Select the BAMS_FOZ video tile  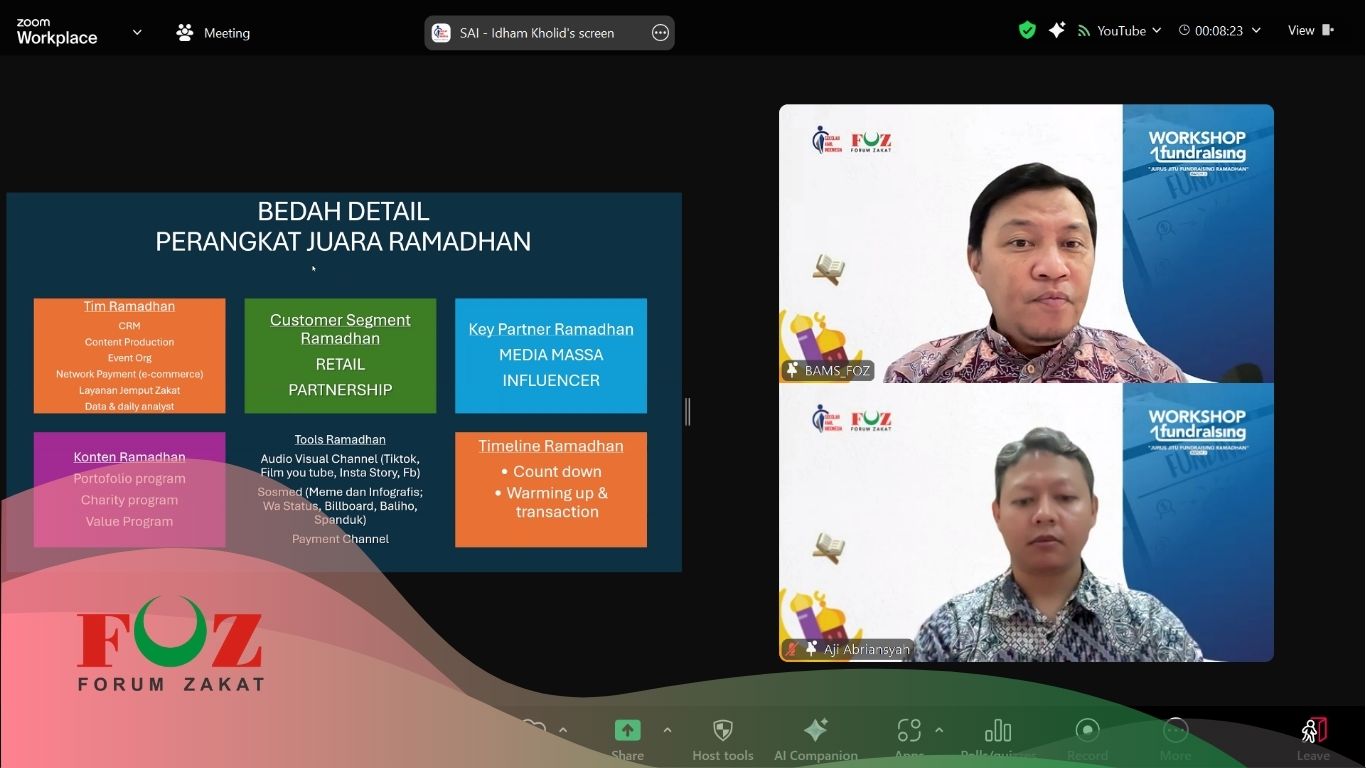pyautogui.click(x=1026, y=244)
